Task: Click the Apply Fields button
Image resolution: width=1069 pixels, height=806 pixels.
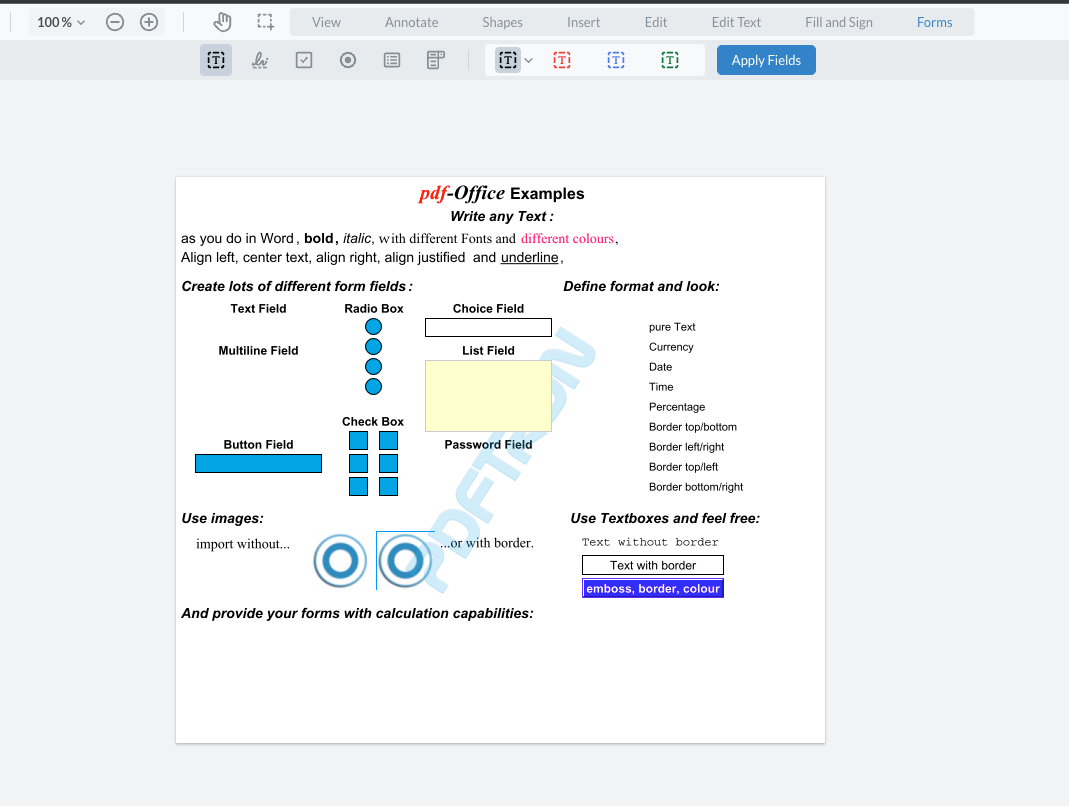Action: click(x=766, y=60)
